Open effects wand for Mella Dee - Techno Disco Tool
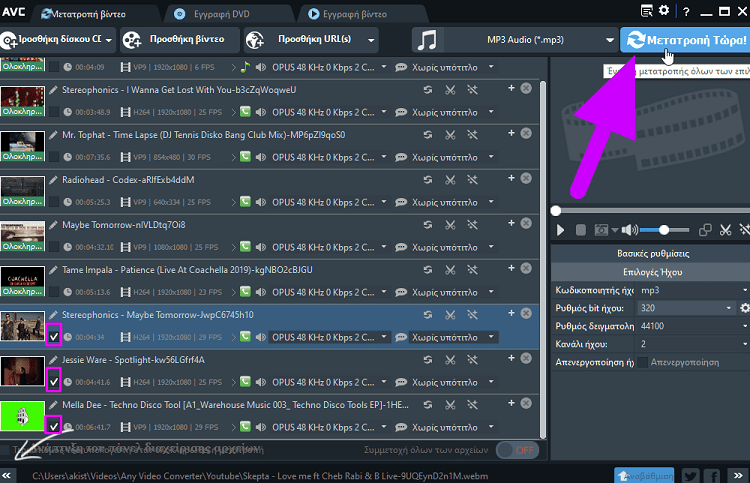The width and height of the screenshot is (750, 483). pos(473,405)
